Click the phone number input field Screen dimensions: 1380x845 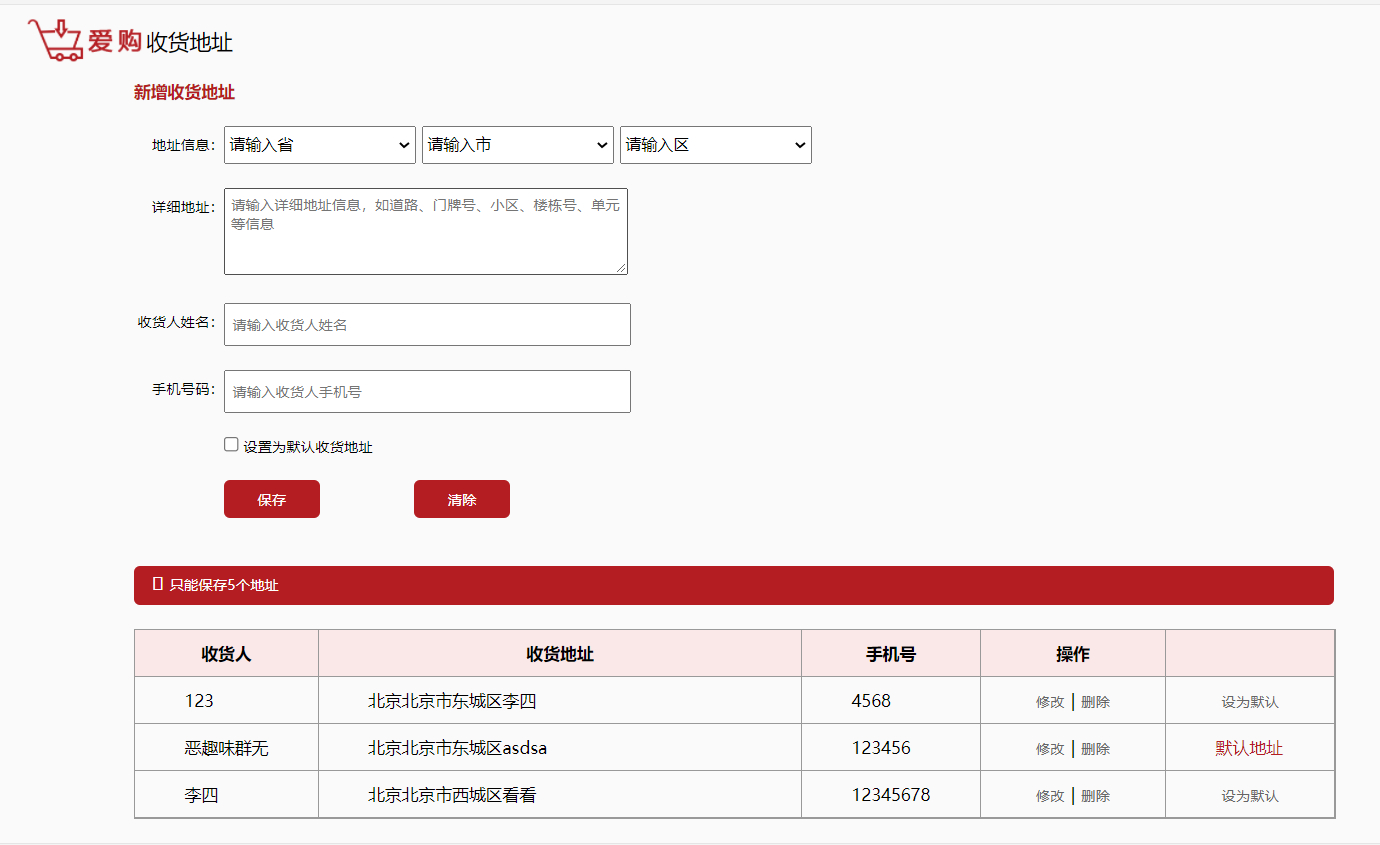(426, 391)
